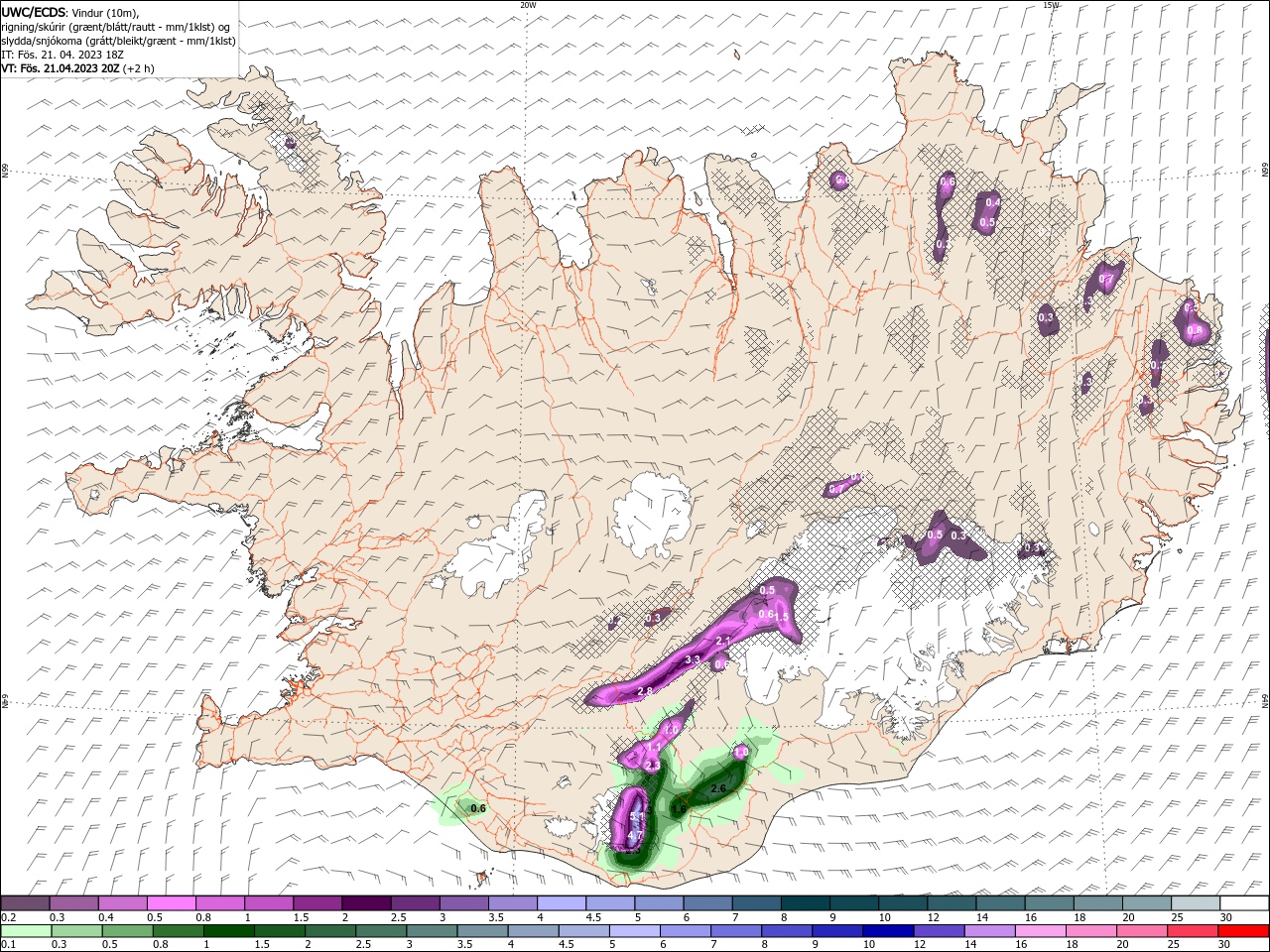This screenshot has height=952, width=1270.
Task: Click the 2.6 value in the green area
Action: pos(718,788)
